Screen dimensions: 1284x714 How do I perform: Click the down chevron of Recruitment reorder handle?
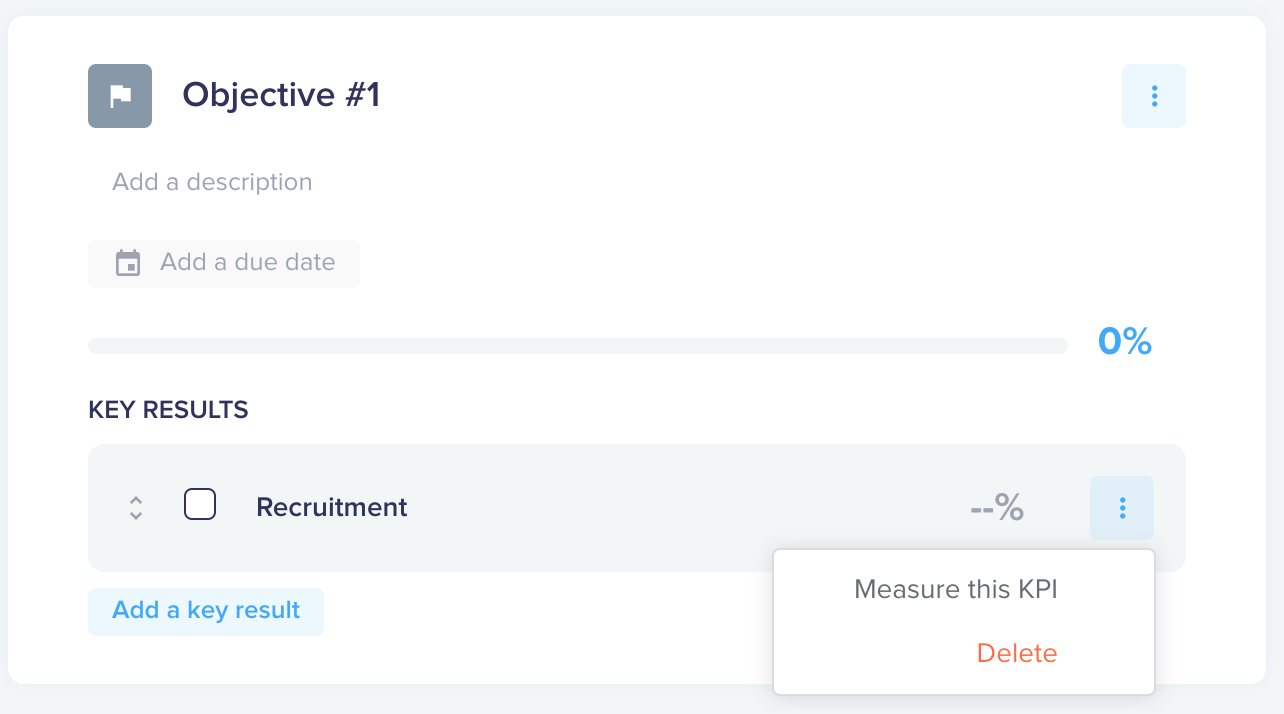pyautogui.click(x=136, y=516)
